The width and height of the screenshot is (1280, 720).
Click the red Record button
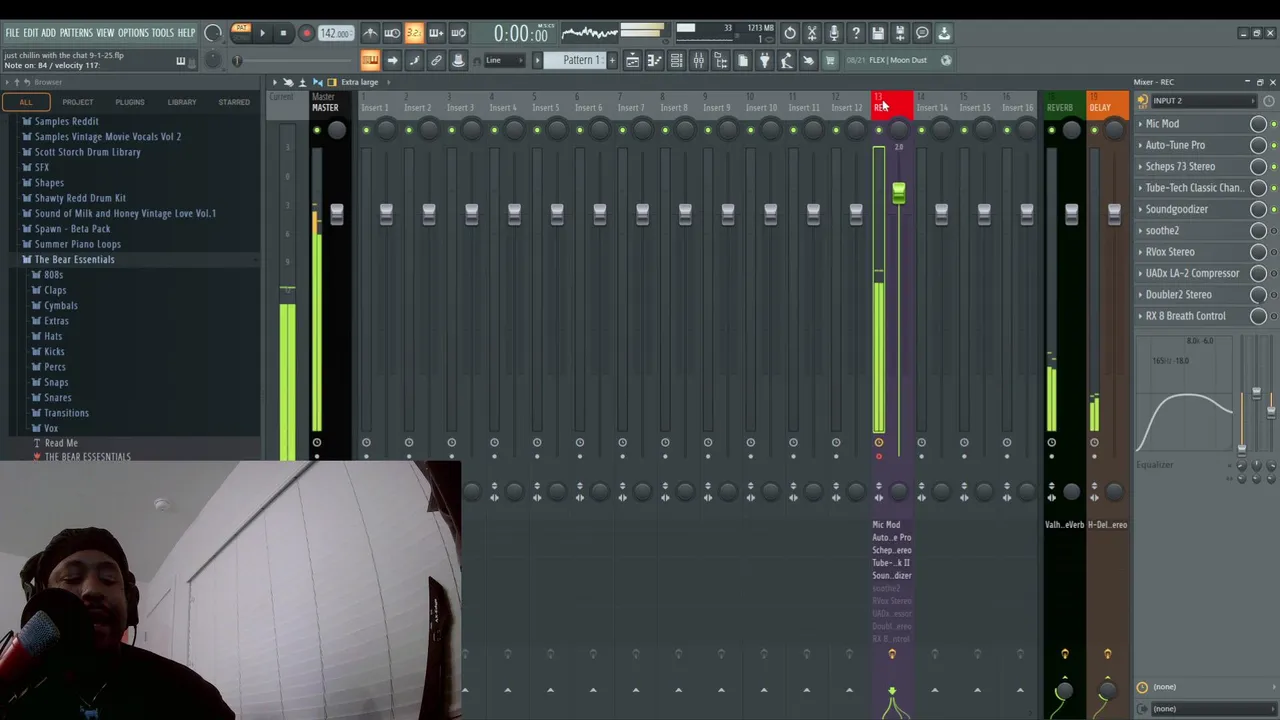tap(306, 33)
